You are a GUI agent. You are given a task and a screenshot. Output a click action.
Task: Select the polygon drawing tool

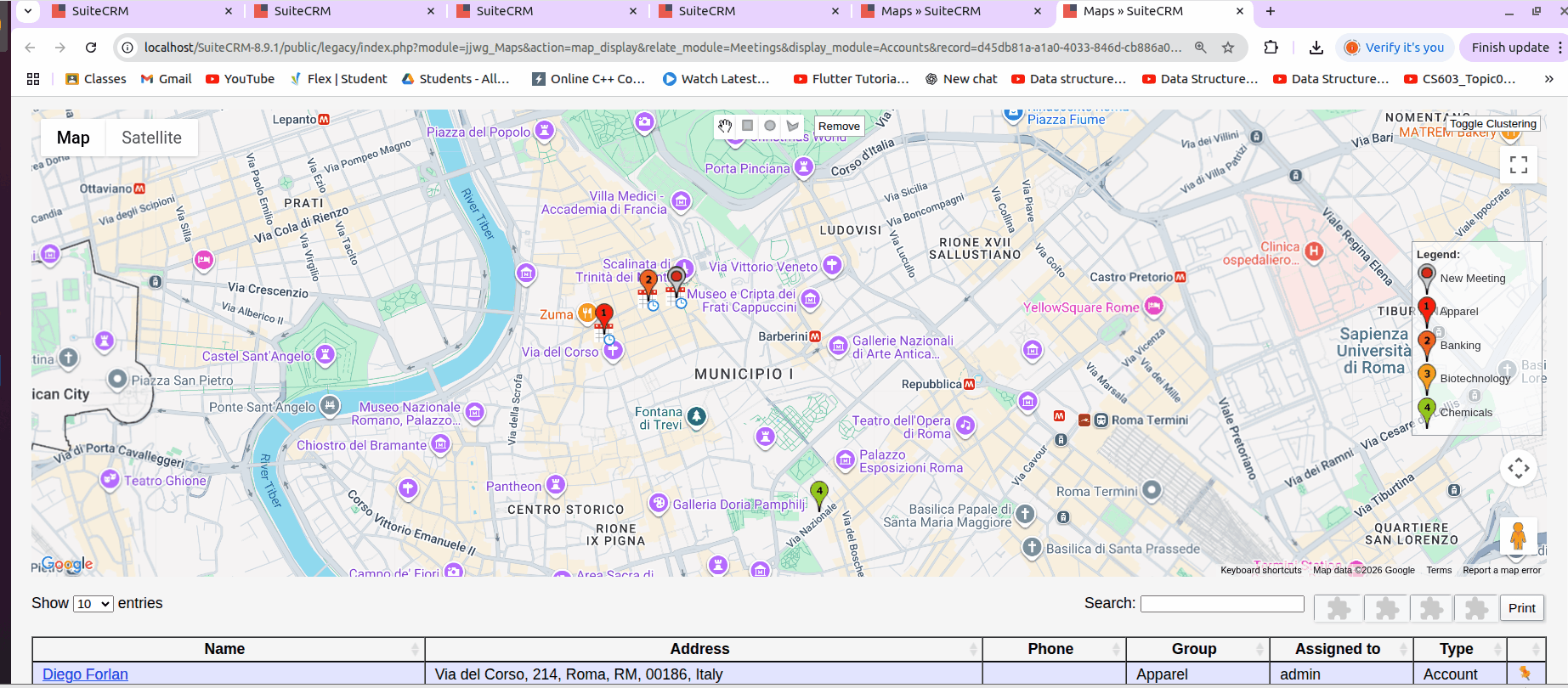point(793,126)
